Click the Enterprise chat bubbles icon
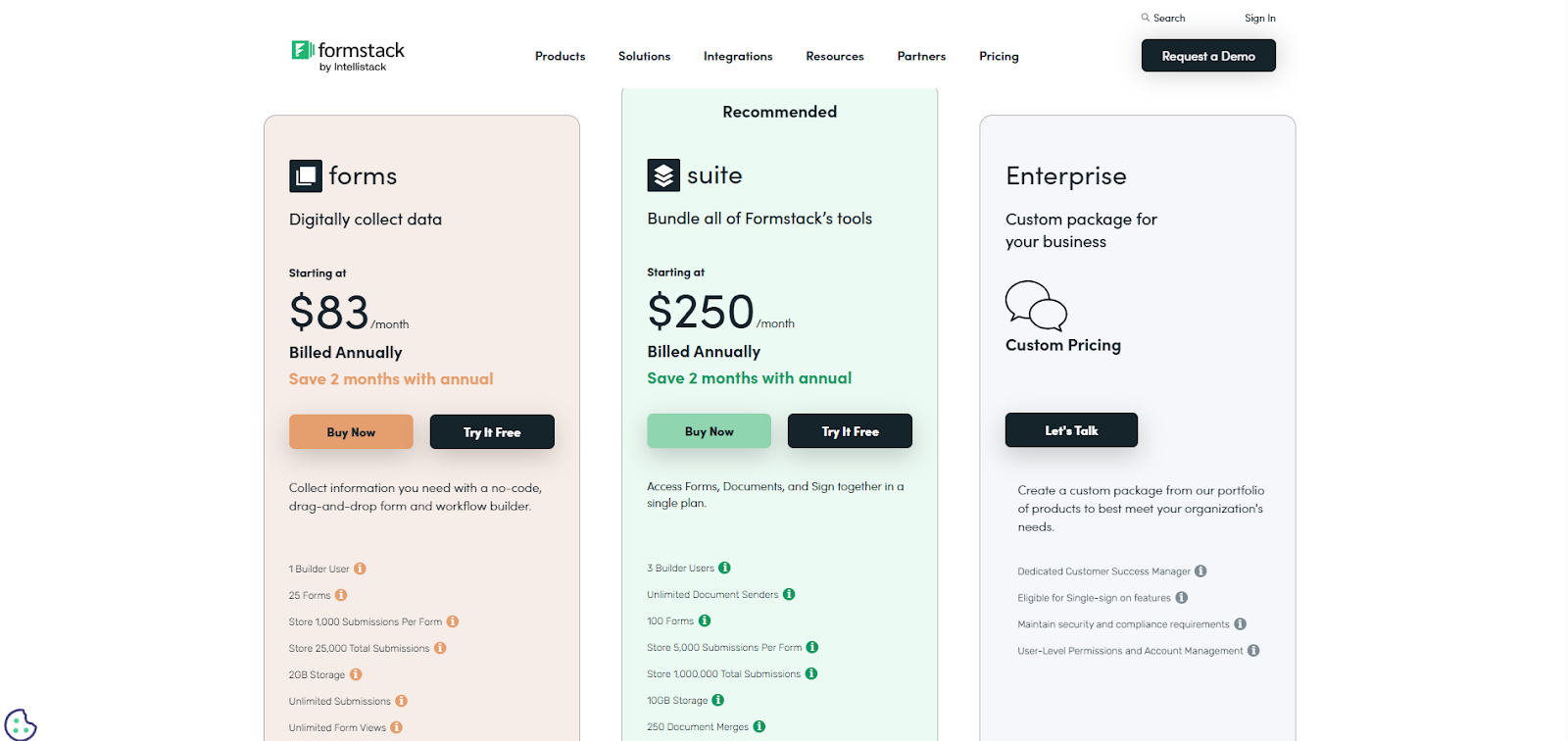The height and width of the screenshot is (741, 1568). coord(1036,306)
